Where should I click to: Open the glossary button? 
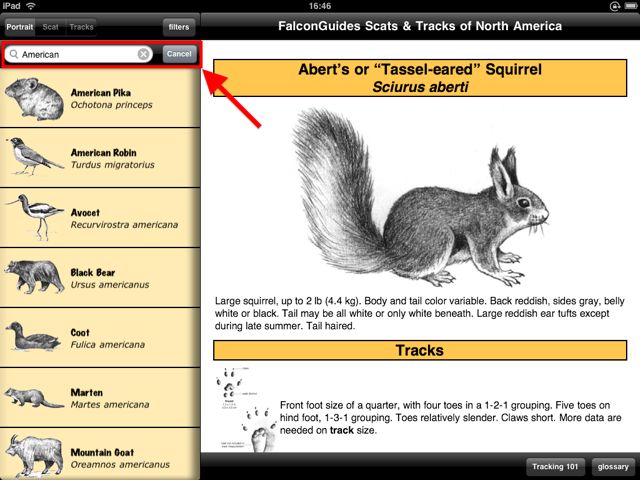[613, 467]
